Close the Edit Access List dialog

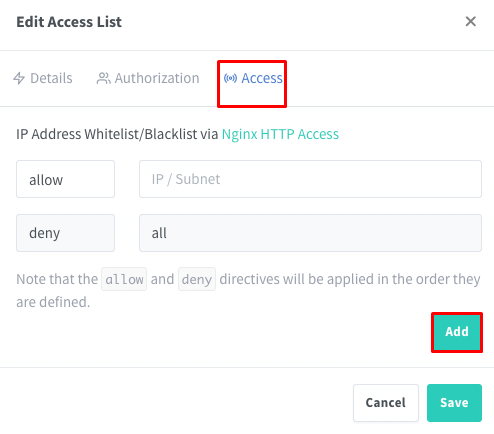click(471, 22)
